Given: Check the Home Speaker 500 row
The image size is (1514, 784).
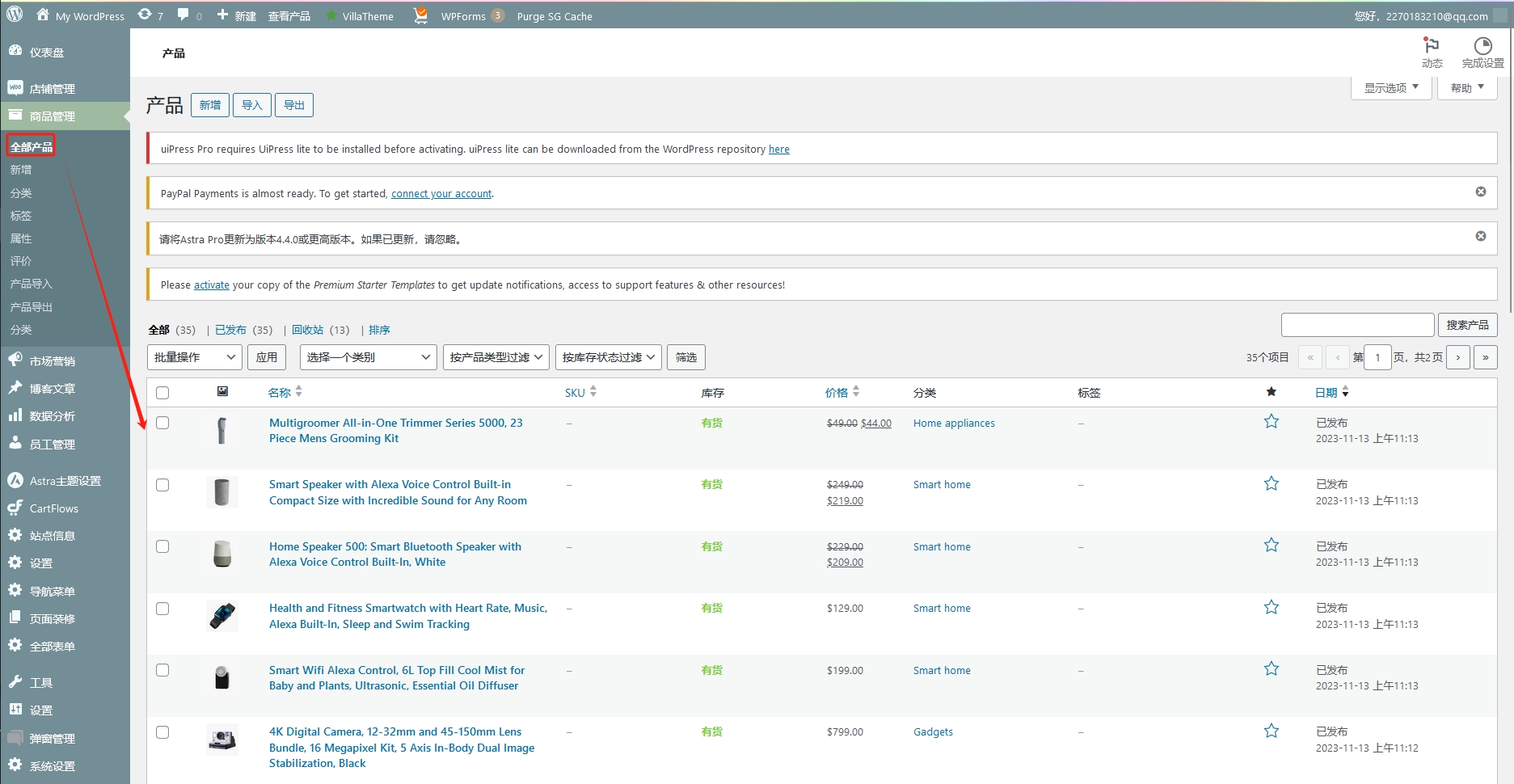Looking at the screenshot, I should (x=162, y=546).
